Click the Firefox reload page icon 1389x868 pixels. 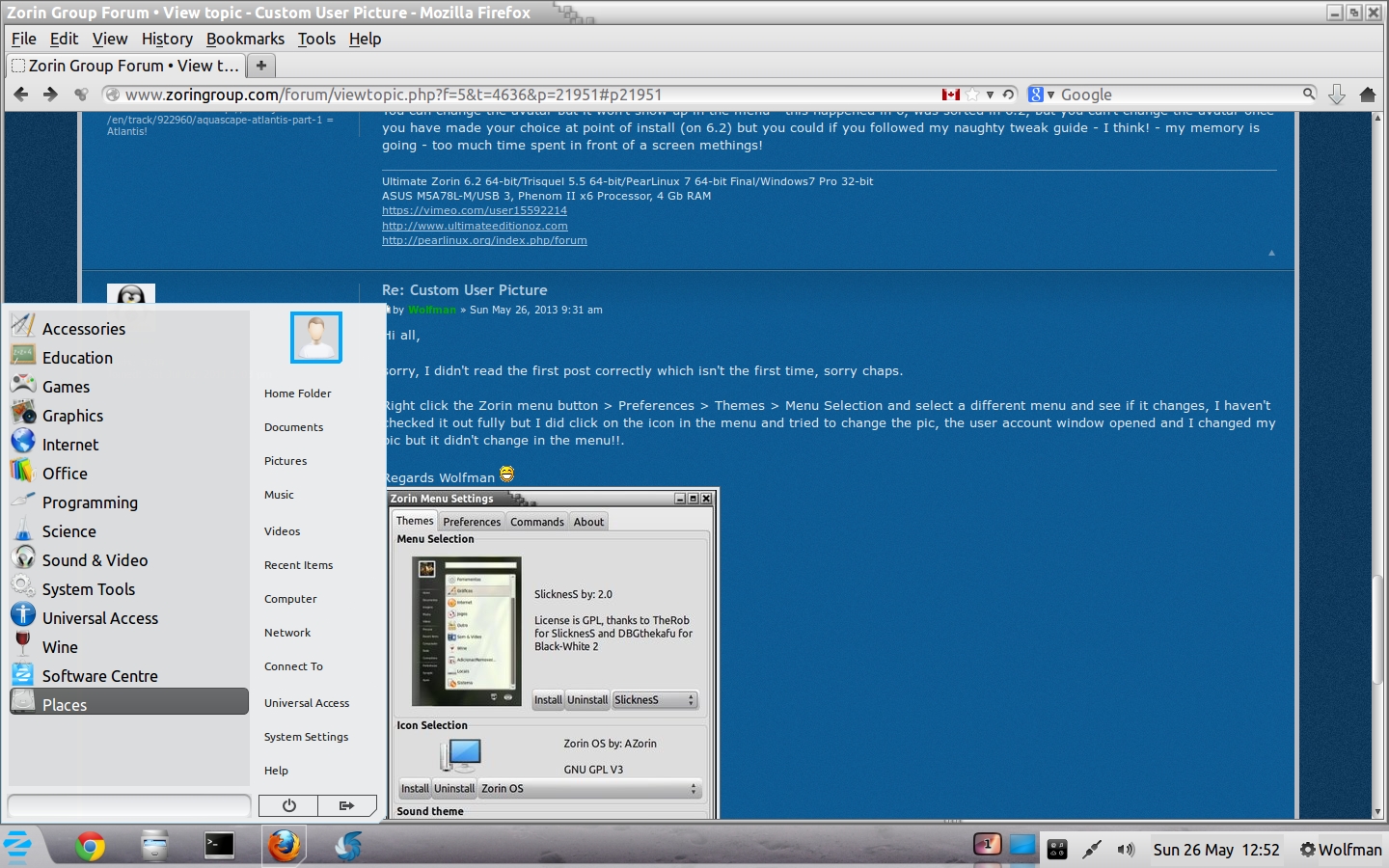coord(1008,95)
